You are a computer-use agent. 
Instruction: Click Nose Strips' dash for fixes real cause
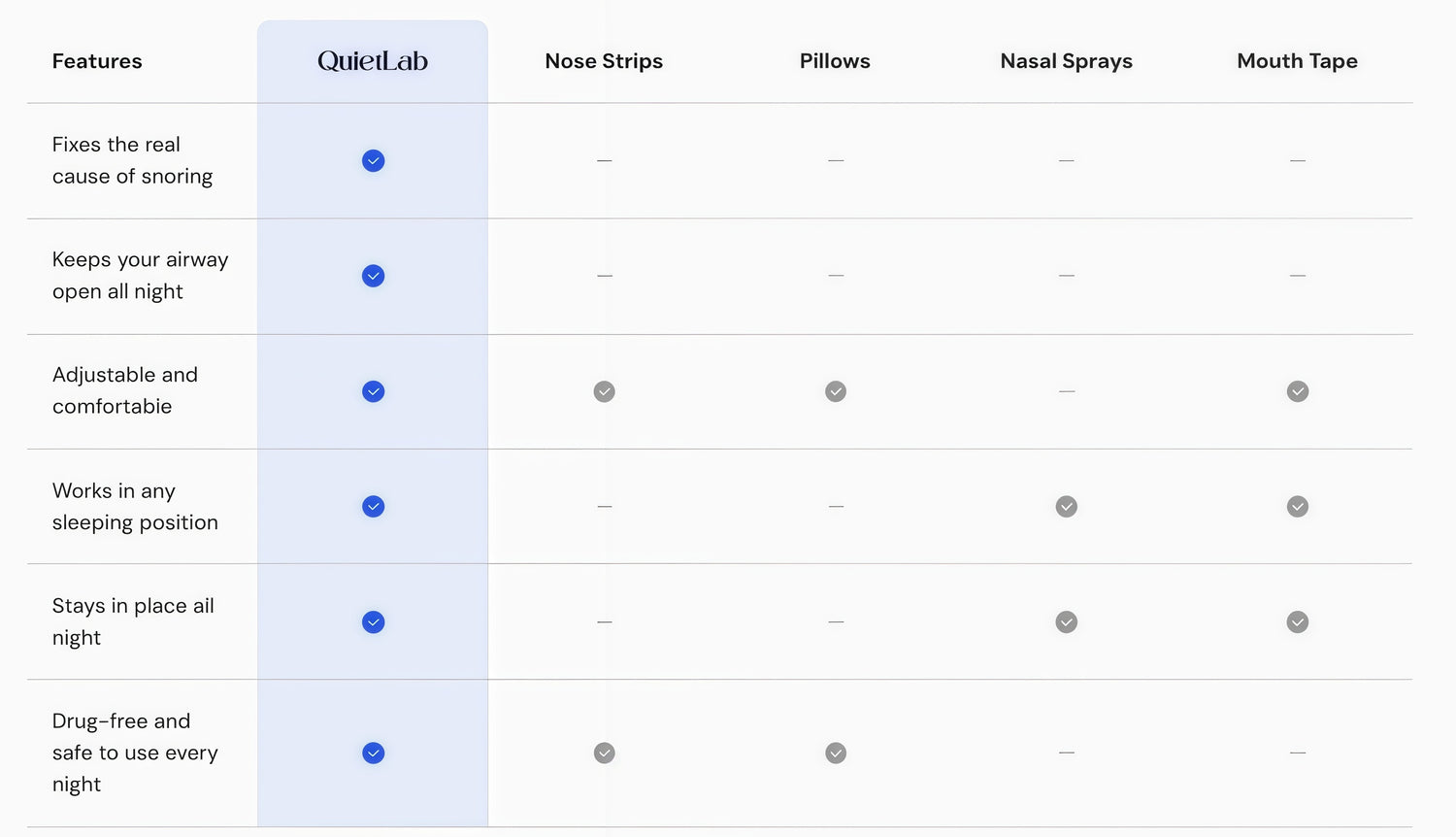(604, 160)
